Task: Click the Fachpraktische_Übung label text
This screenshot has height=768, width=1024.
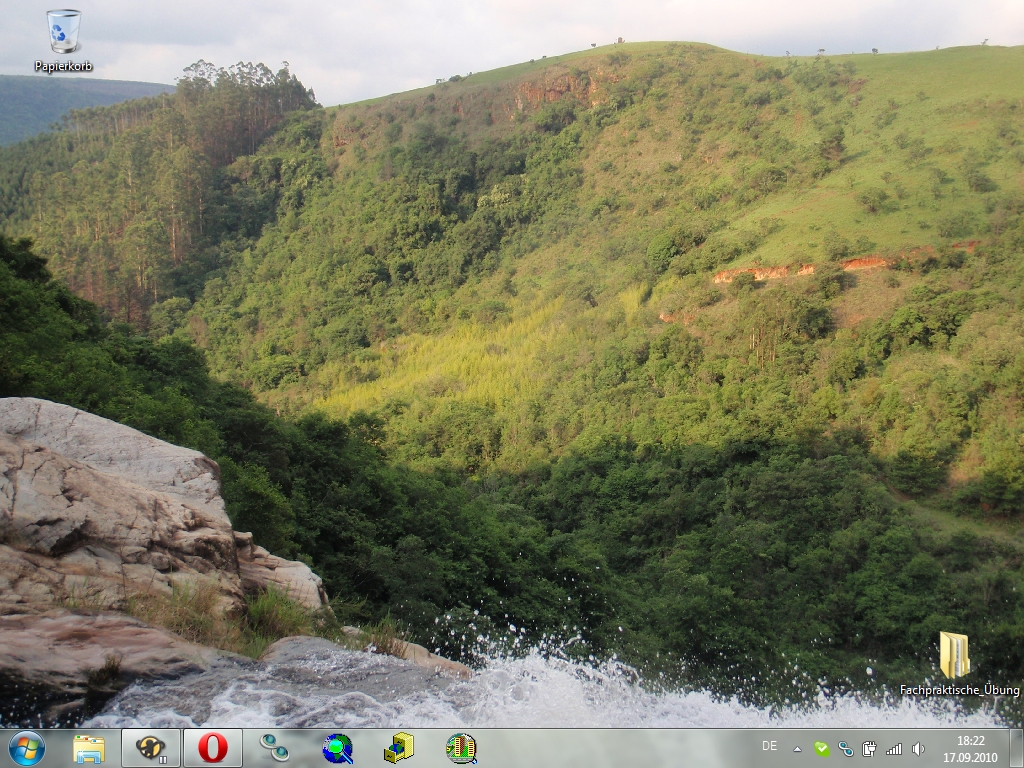Action: point(959,690)
